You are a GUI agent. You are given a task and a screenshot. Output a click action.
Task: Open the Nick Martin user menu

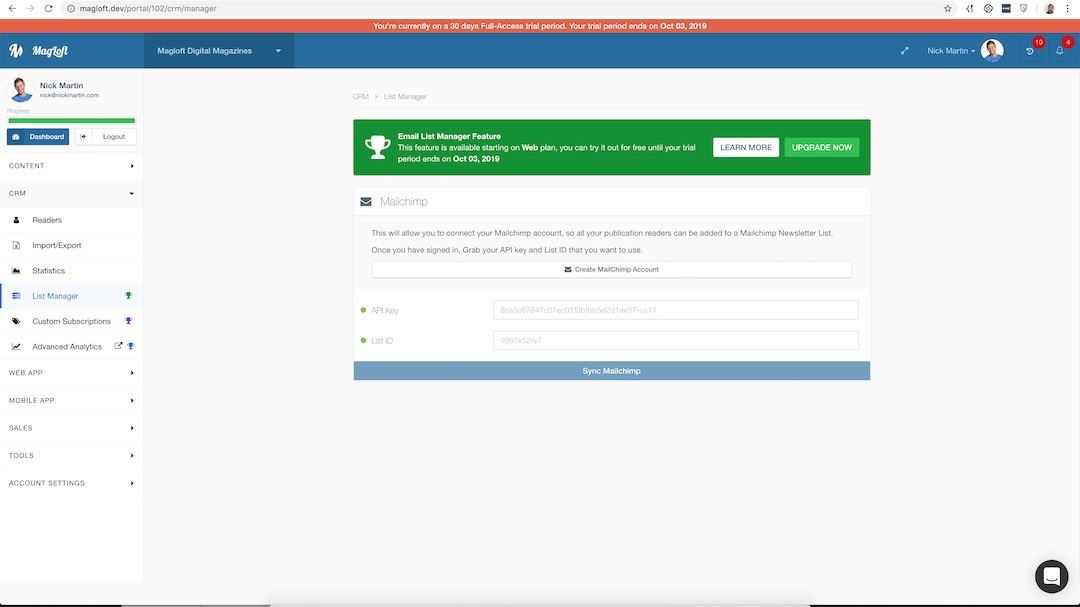click(951, 51)
